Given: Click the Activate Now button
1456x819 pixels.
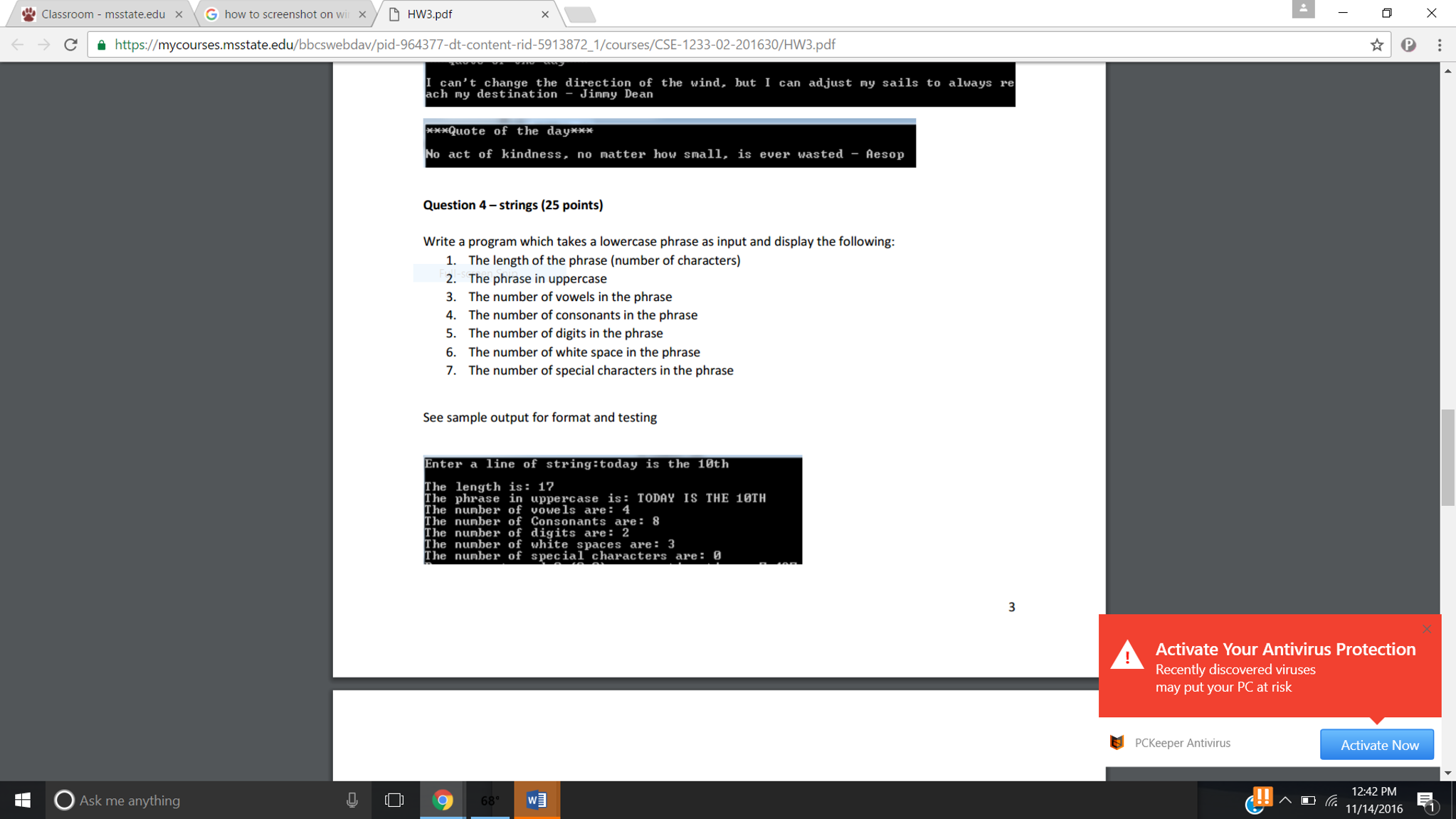Looking at the screenshot, I should (1377, 744).
